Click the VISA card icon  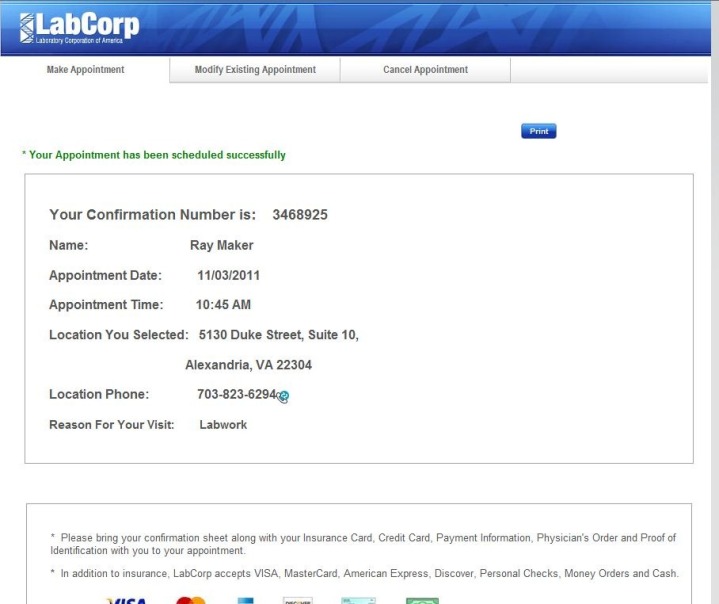pyautogui.click(x=126, y=600)
